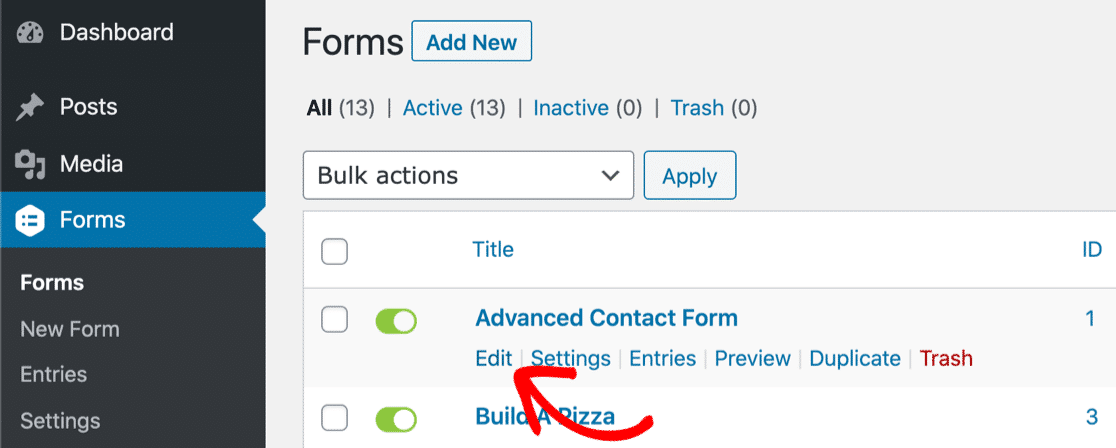Open Settings in the Forms submenu
The image size is (1116, 448).
(60, 420)
